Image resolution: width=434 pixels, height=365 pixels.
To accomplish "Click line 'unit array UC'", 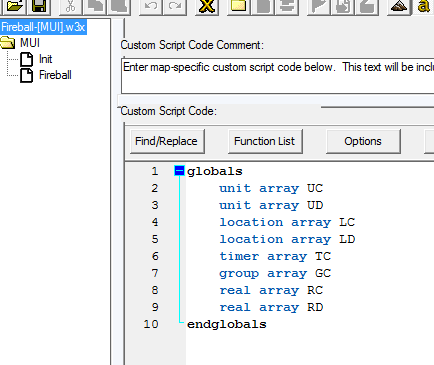I will tap(271, 188).
